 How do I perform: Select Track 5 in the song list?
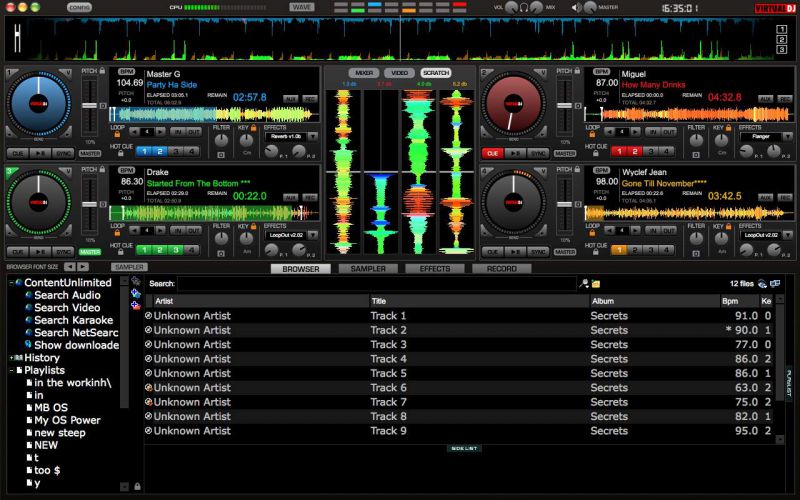point(459,373)
